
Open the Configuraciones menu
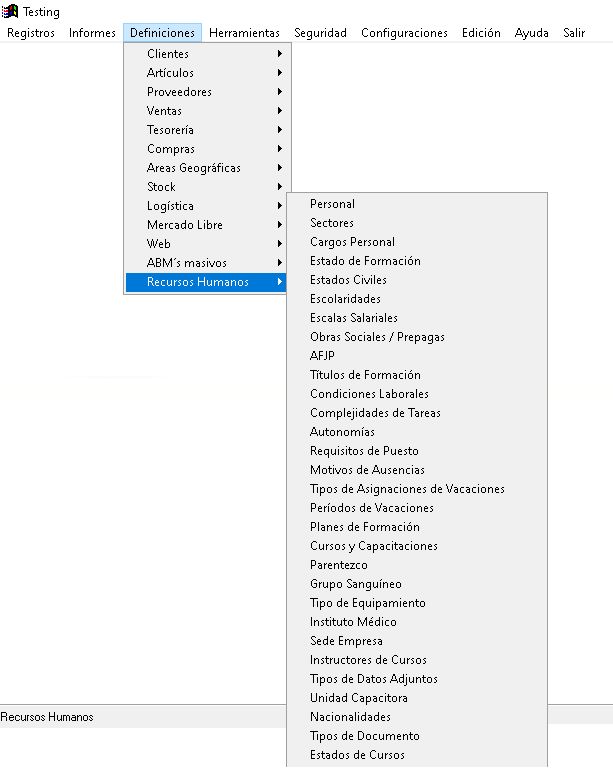(x=404, y=33)
